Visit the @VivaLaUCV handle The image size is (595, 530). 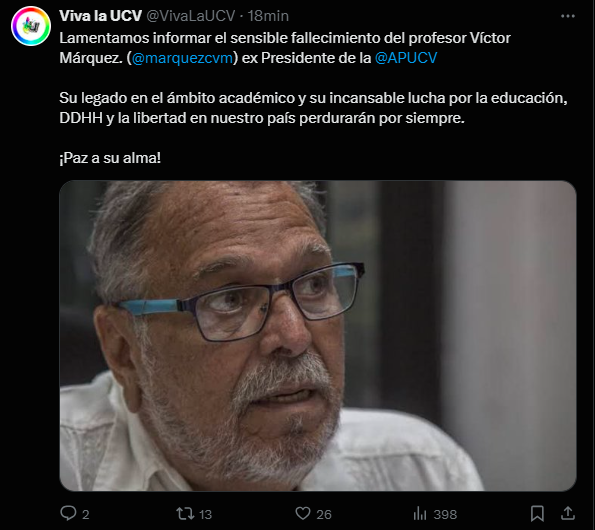(x=191, y=16)
